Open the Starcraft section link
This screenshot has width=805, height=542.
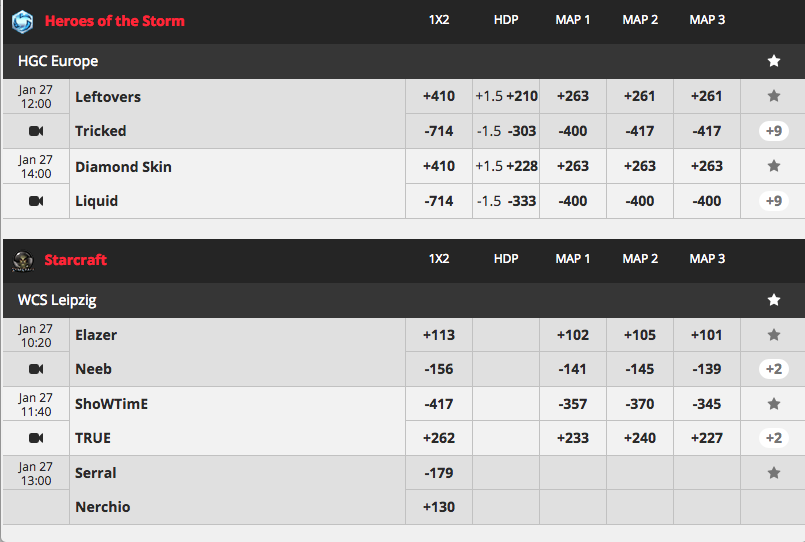point(75,260)
